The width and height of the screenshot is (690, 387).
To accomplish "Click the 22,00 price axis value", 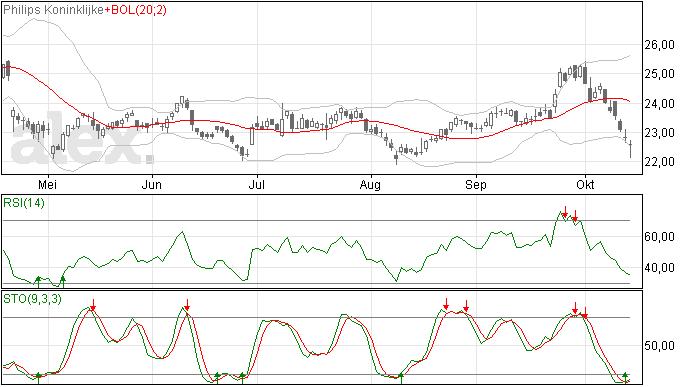I will coord(659,162).
